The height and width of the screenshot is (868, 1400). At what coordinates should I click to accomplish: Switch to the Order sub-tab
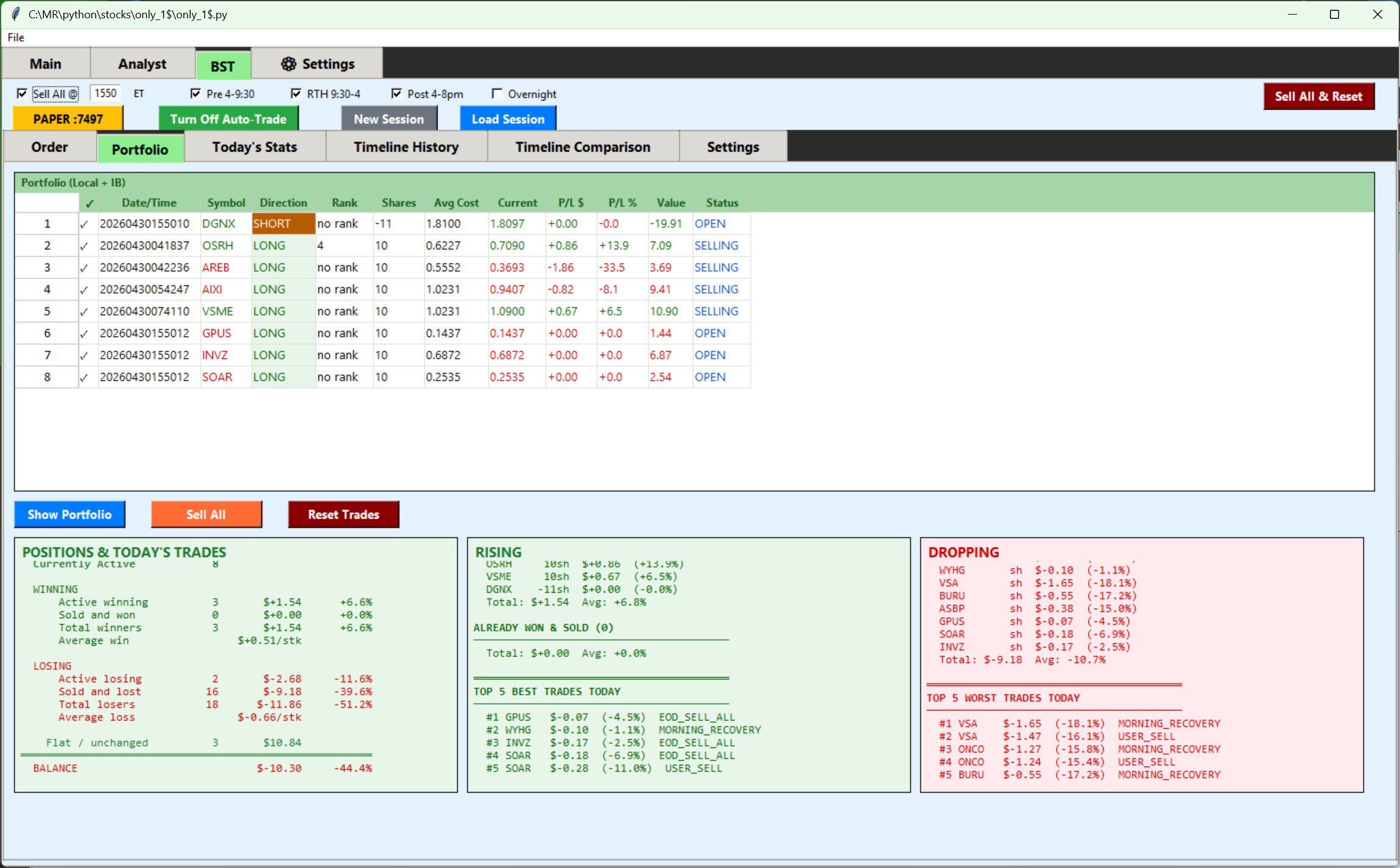click(x=50, y=147)
